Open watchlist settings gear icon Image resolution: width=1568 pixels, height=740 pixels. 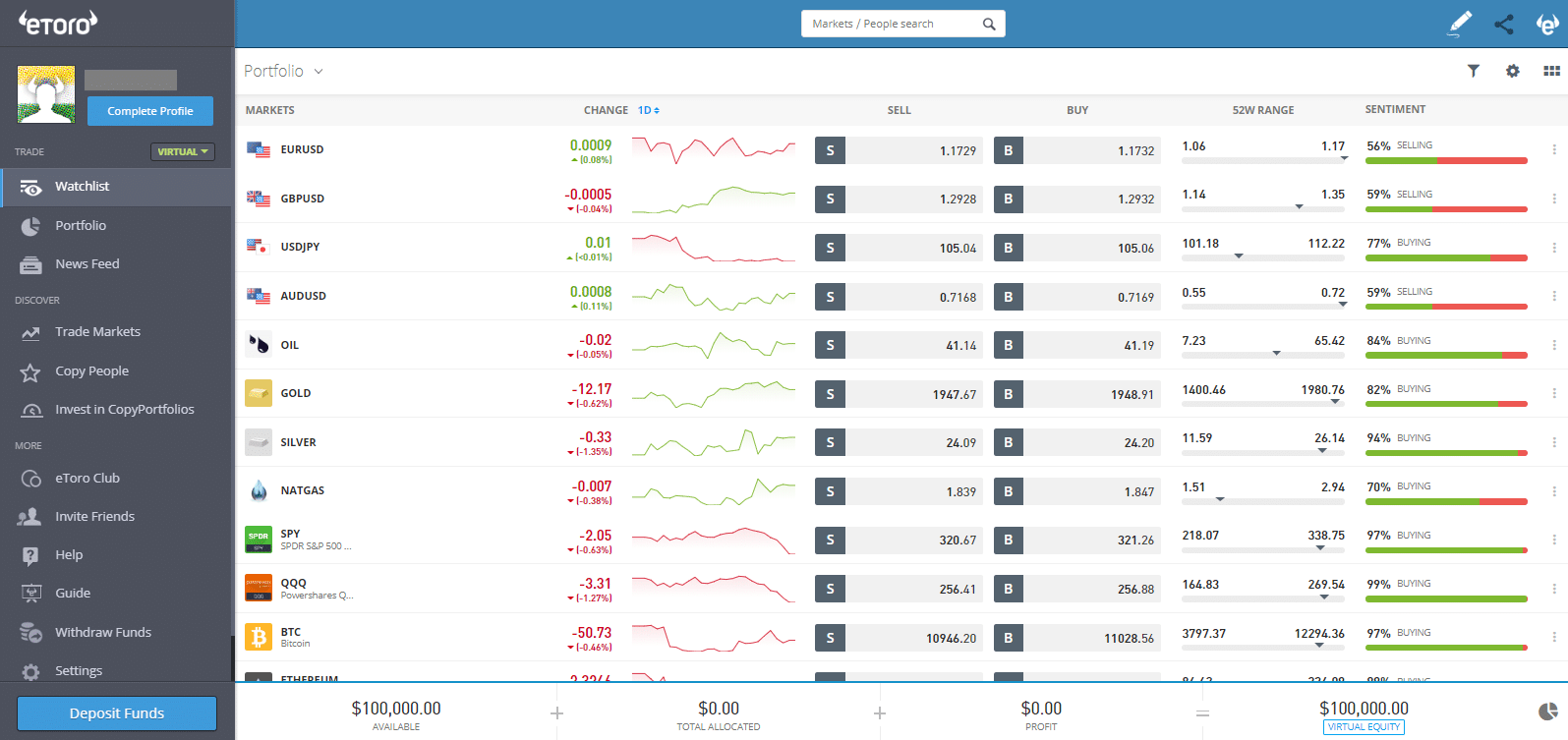point(1513,71)
